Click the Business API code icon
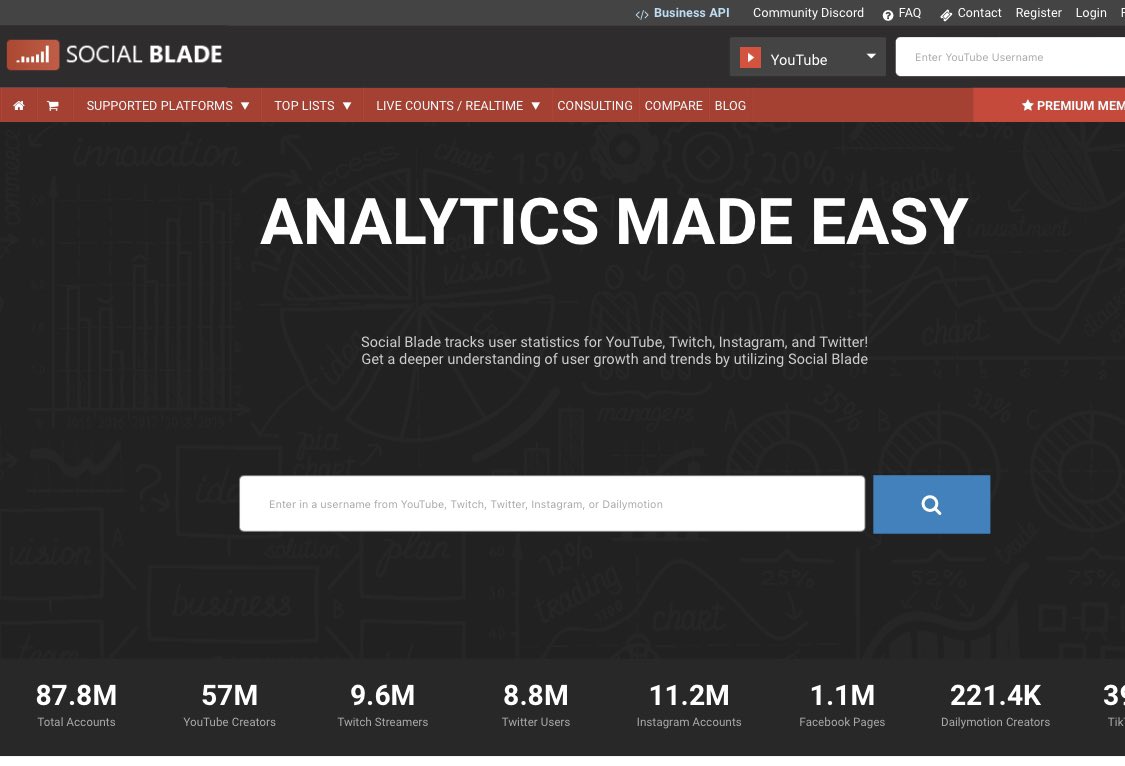The height and width of the screenshot is (766, 1125). click(x=641, y=14)
